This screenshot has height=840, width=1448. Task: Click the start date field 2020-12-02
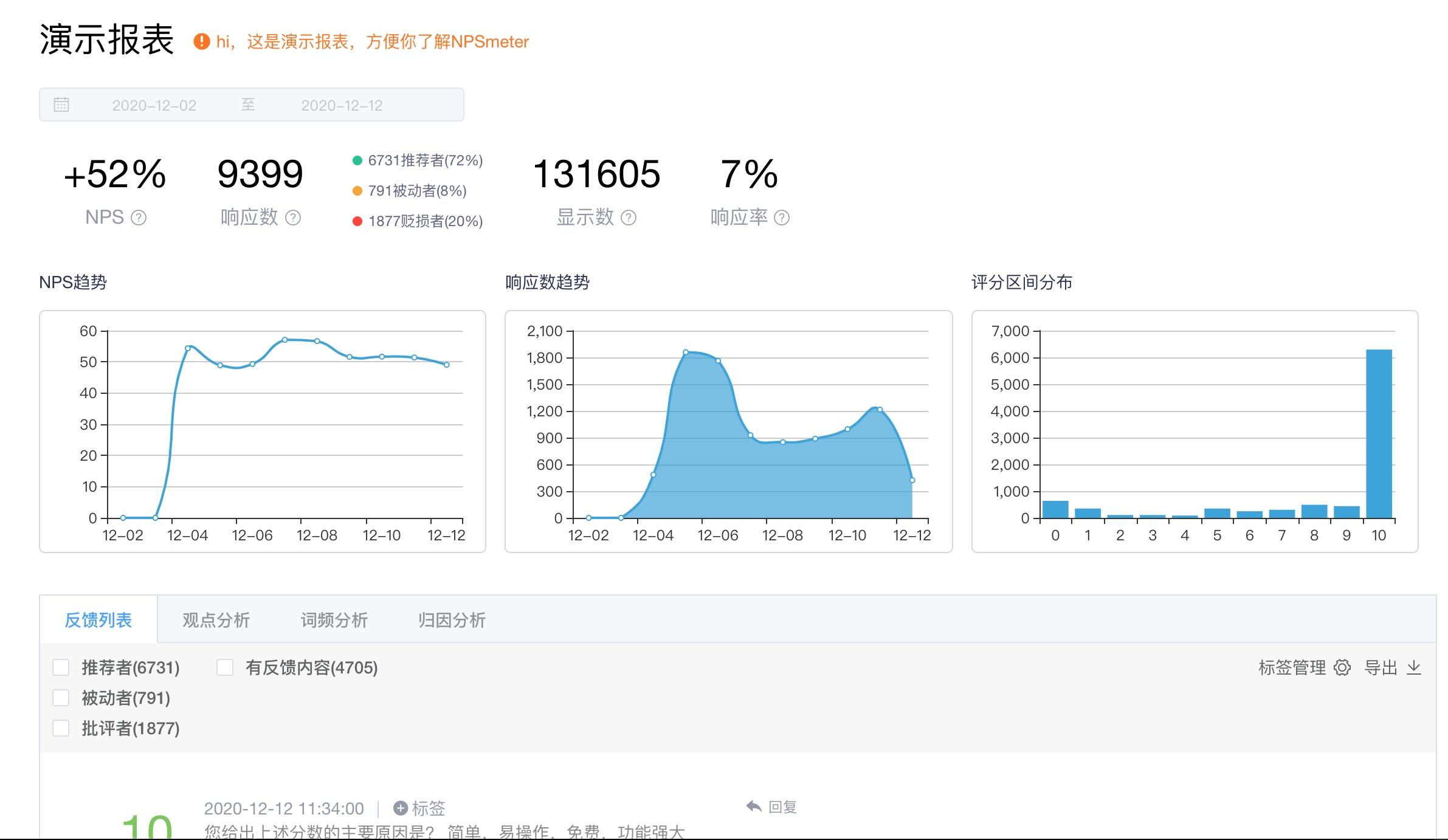[x=154, y=105]
